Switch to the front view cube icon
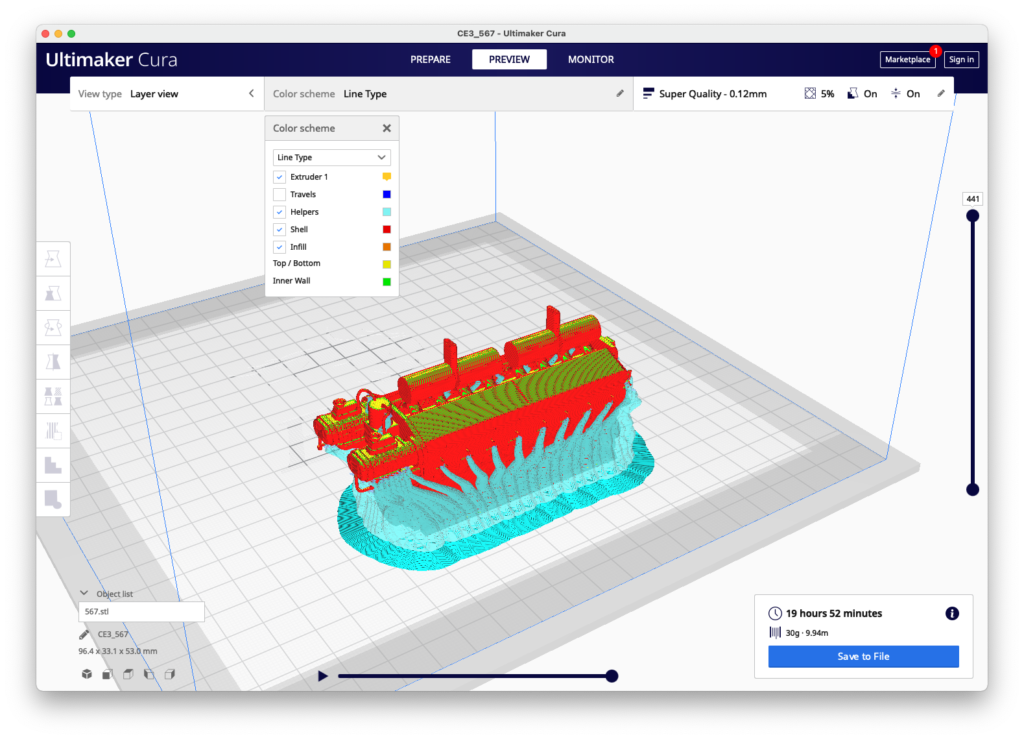1024x739 pixels. point(108,674)
